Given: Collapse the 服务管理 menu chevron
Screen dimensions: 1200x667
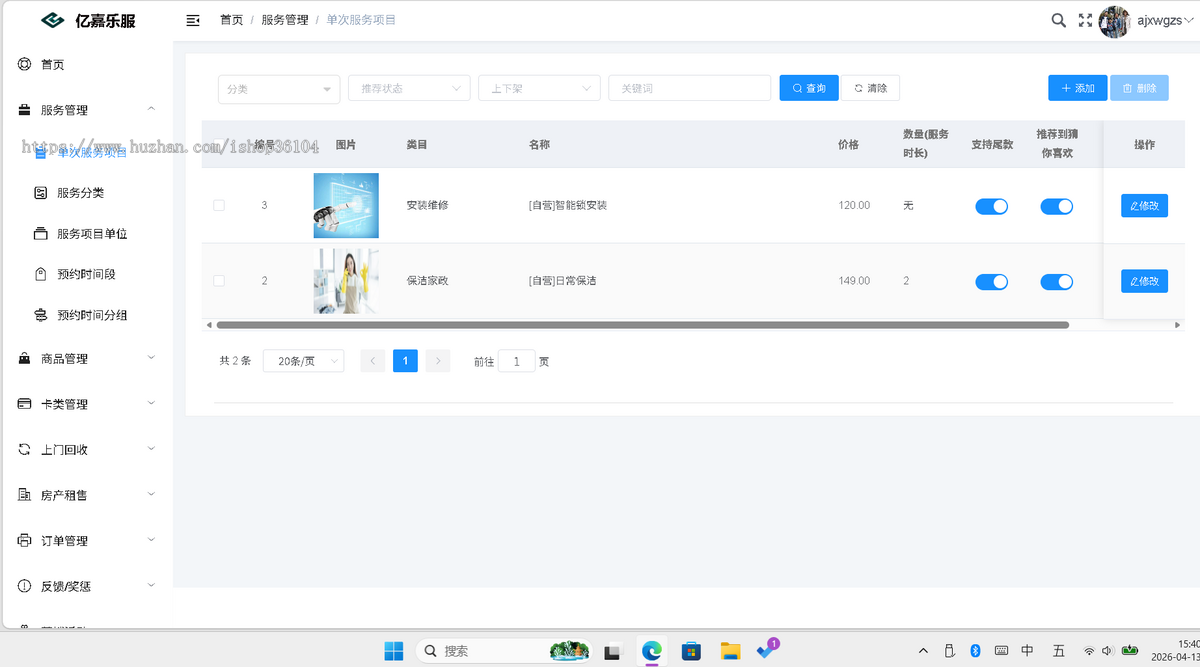Looking at the screenshot, I should coord(151,109).
